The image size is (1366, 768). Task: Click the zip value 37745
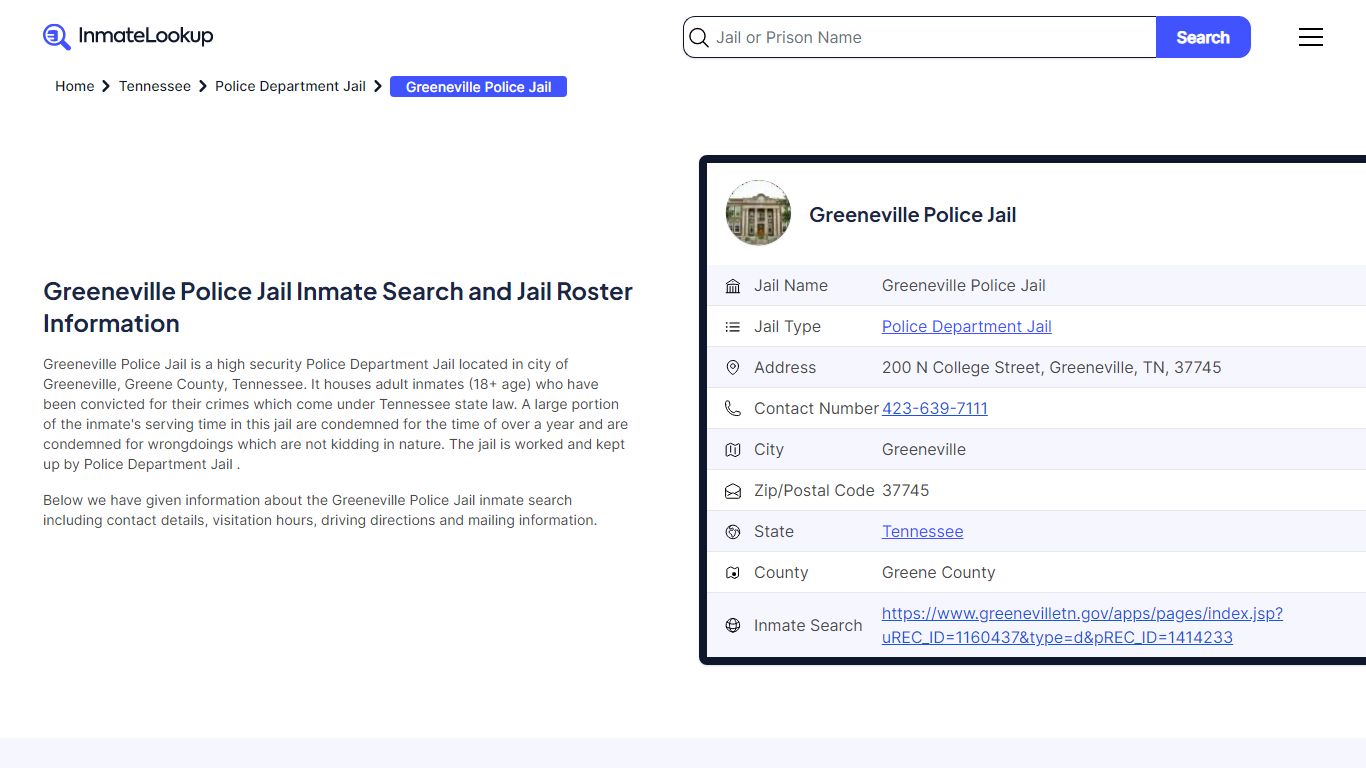coord(905,490)
